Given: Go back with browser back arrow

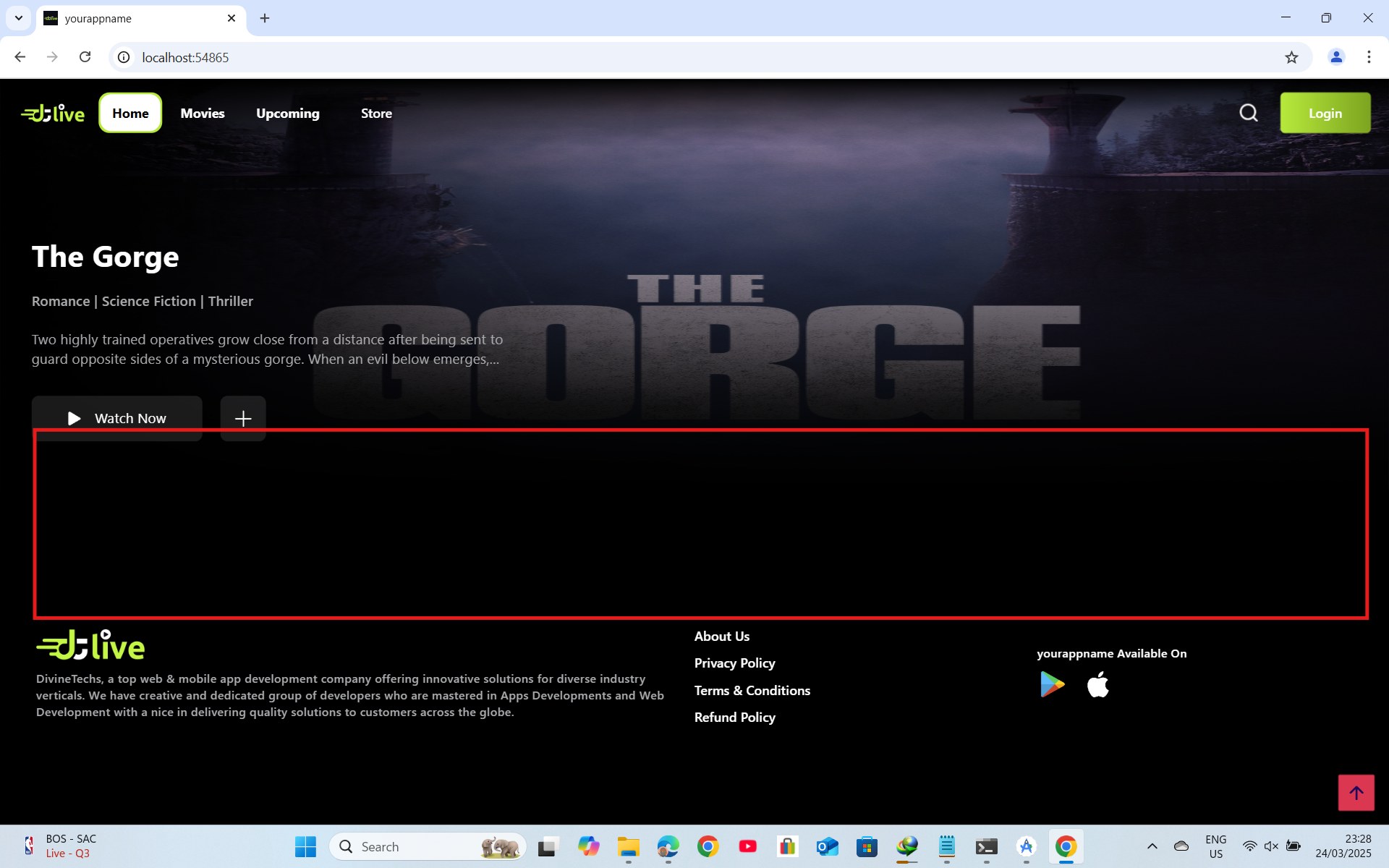Looking at the screenshot, I should [x=20, y=57].
